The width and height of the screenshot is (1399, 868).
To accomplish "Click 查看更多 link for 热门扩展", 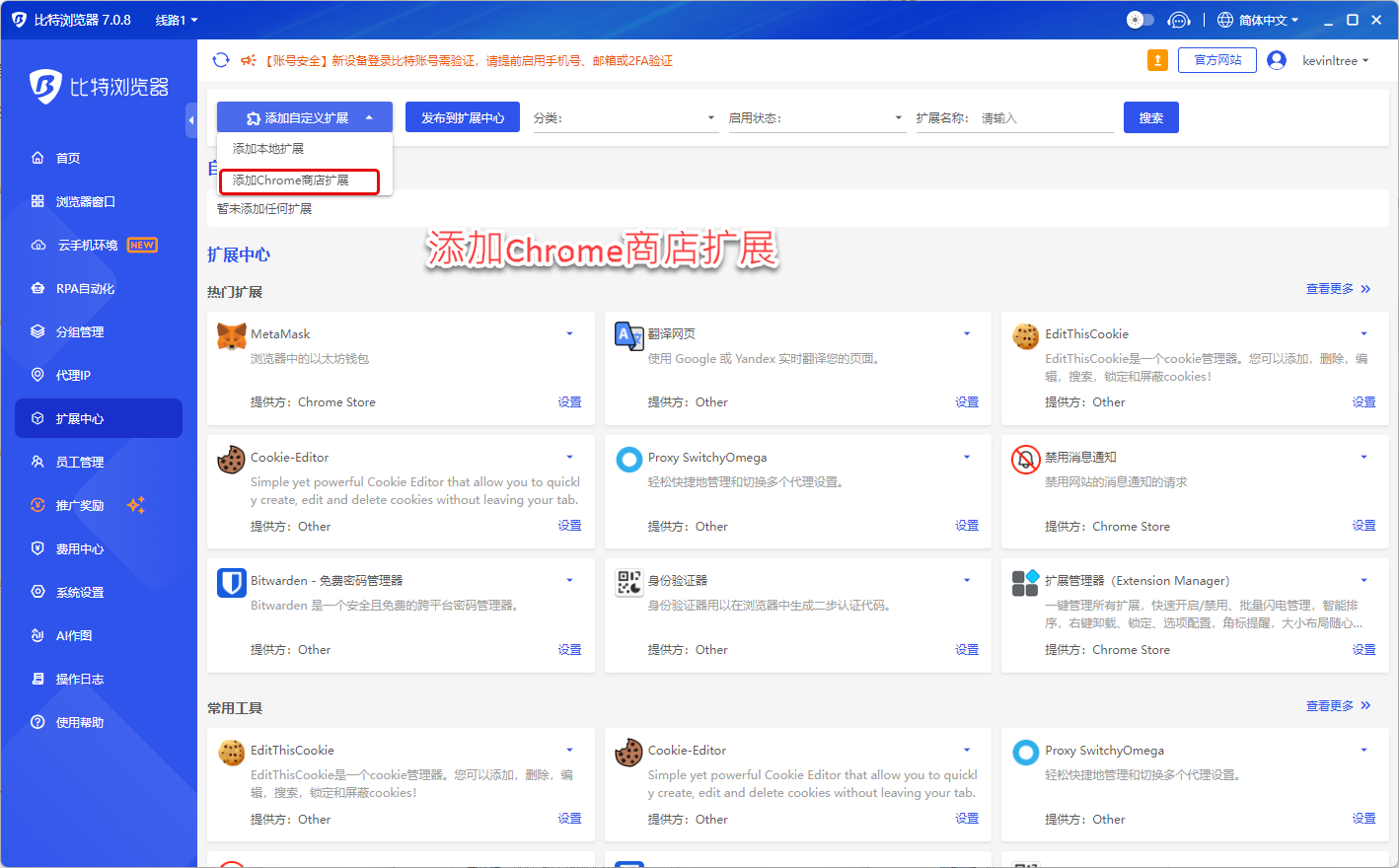I will point(1338,289).
